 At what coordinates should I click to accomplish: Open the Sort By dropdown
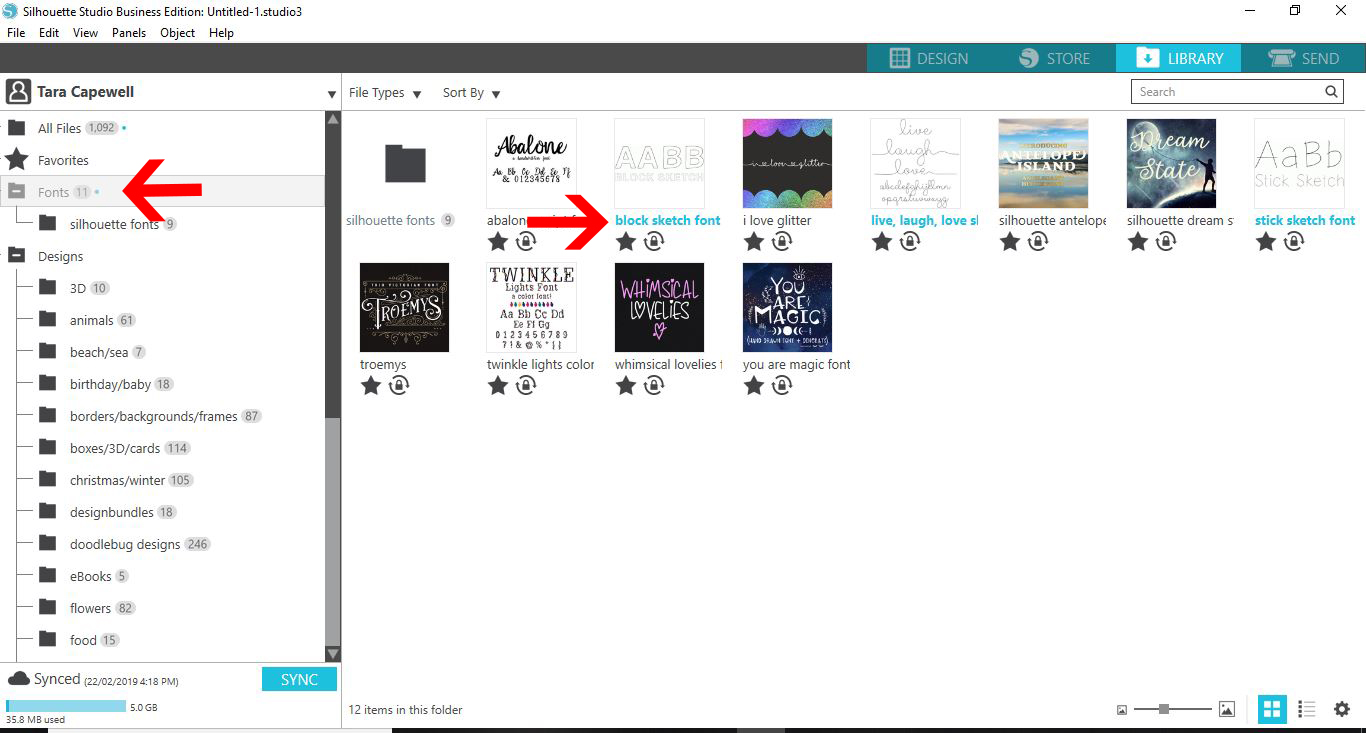pyautogui.click(x=471, y=93)
